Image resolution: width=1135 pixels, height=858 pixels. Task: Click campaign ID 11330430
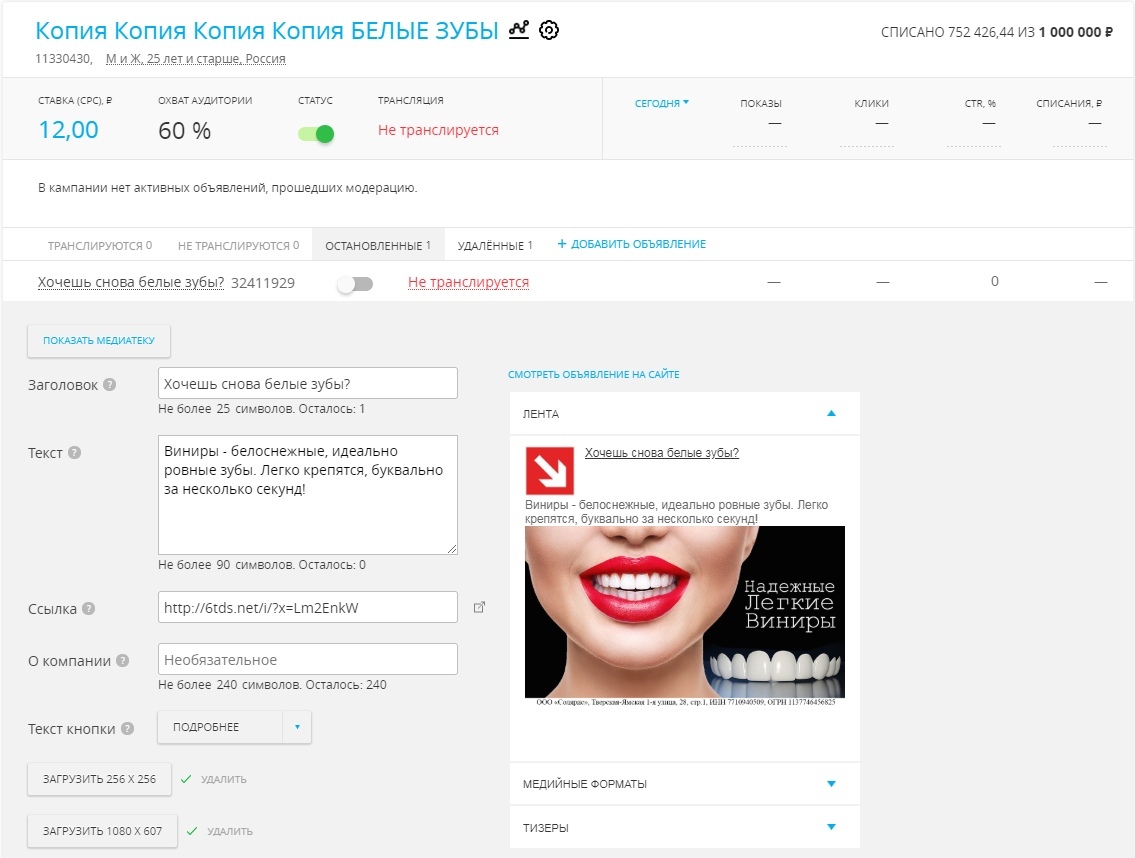click(x=64, y=59)
